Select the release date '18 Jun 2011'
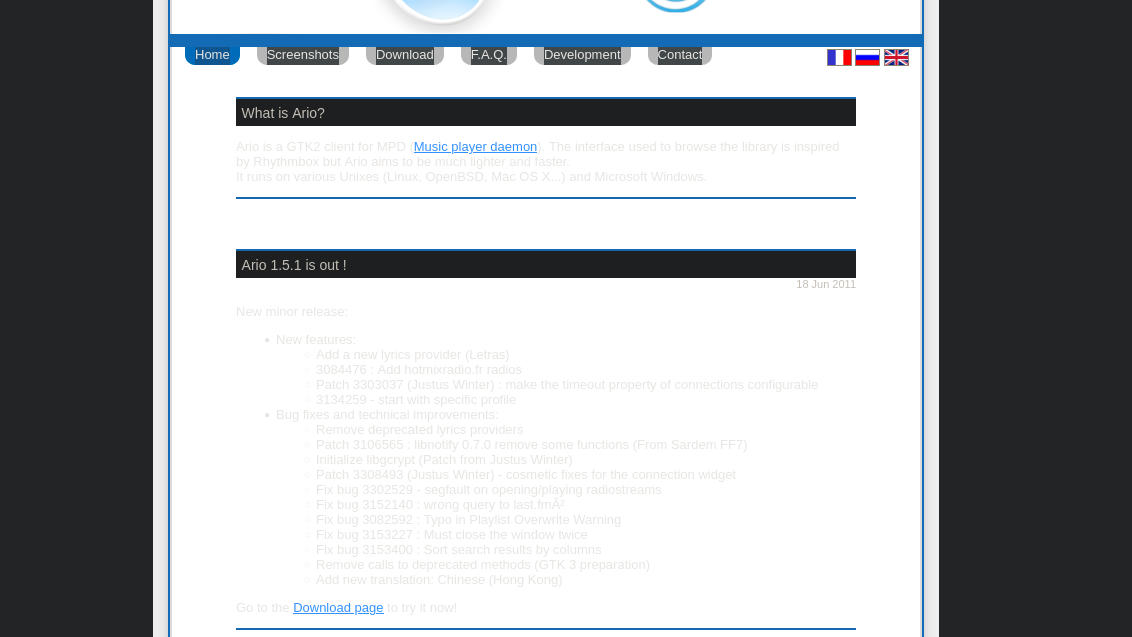This screenshot has height=637, width=1132. [x=826, y=284]
